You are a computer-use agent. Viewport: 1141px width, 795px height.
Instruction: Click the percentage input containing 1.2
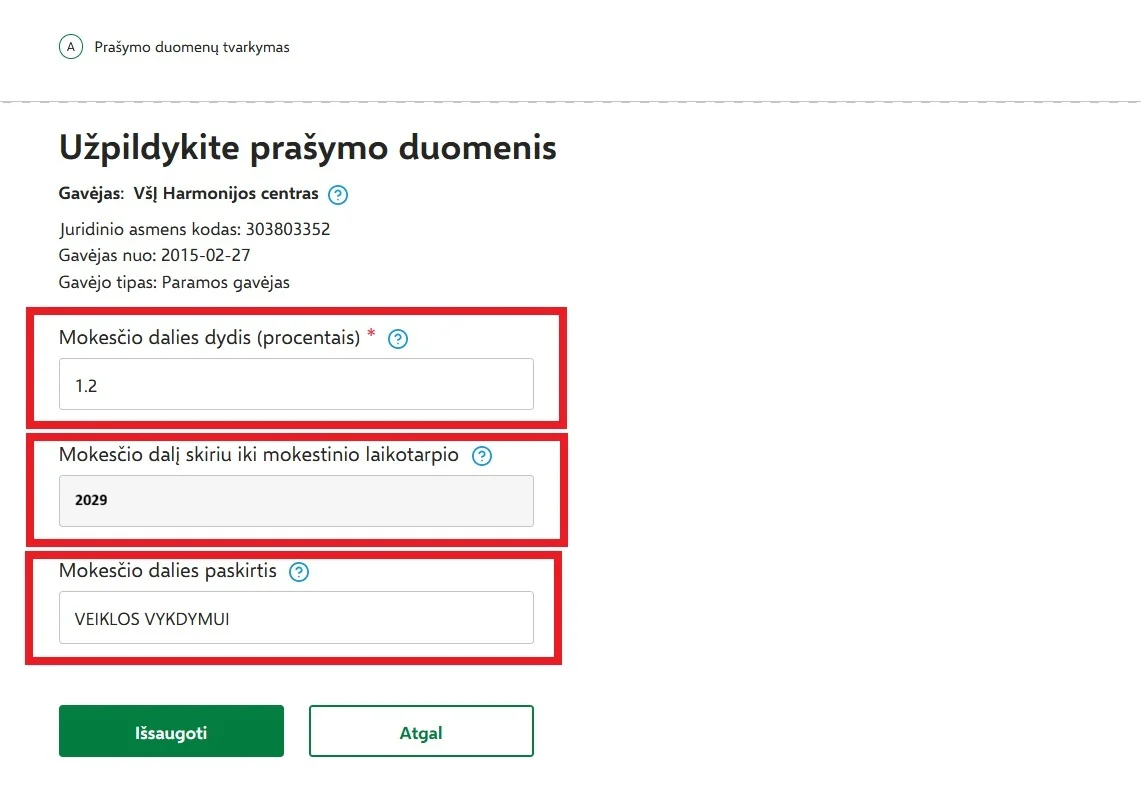pyautogui.click(x=296, y=384)
